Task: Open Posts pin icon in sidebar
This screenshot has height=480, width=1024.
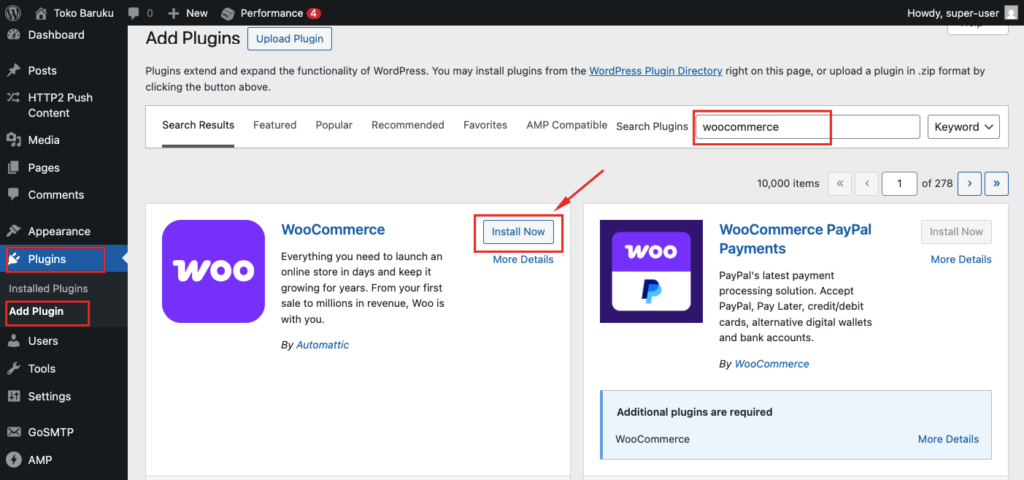Action: (13, 71)
